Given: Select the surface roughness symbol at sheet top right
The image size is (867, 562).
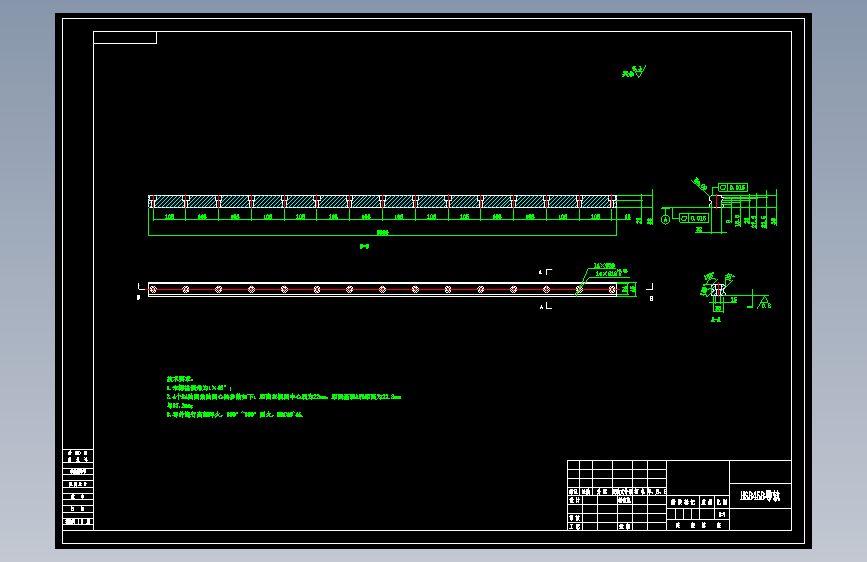Looking at the screenshot, I should (x=634, y=72).
